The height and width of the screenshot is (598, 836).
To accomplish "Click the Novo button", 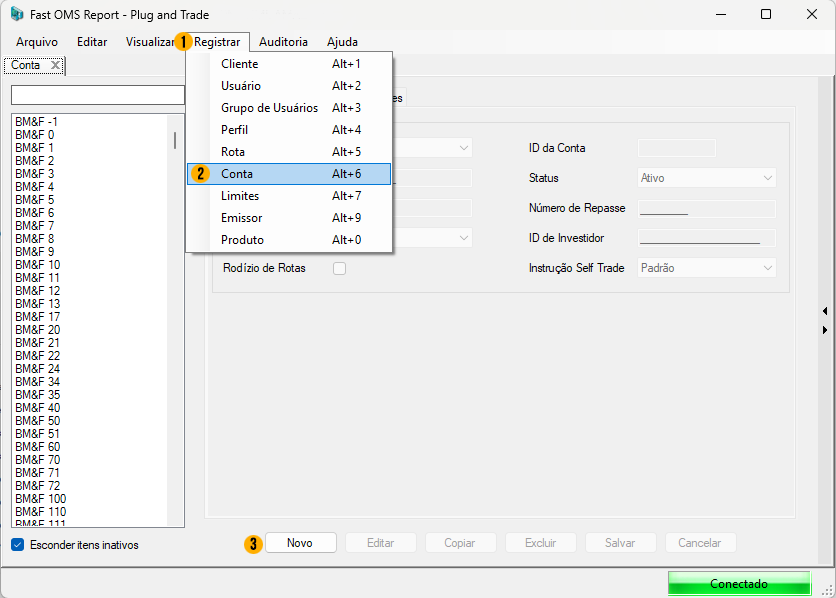I will (301, 543).
